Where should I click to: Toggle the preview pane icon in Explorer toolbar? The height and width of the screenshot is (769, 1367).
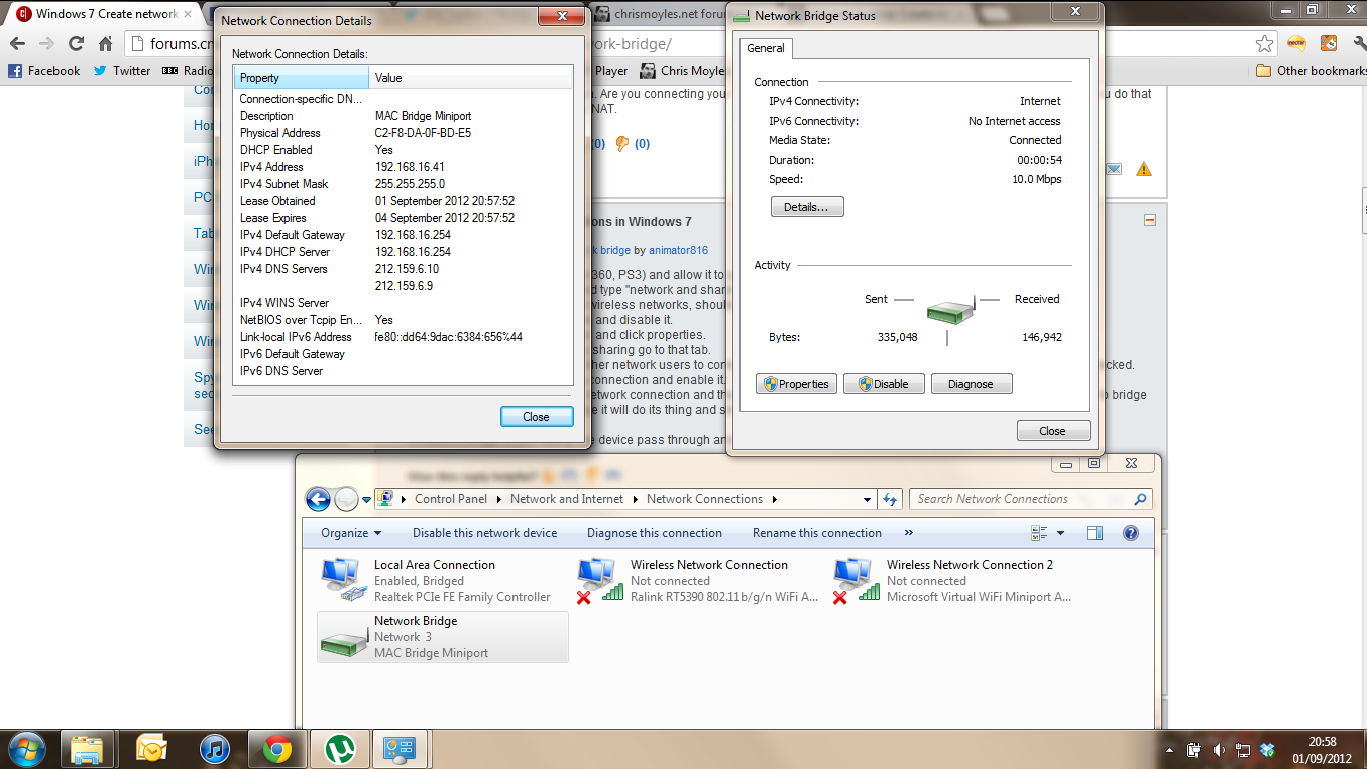click(1095, 533)
